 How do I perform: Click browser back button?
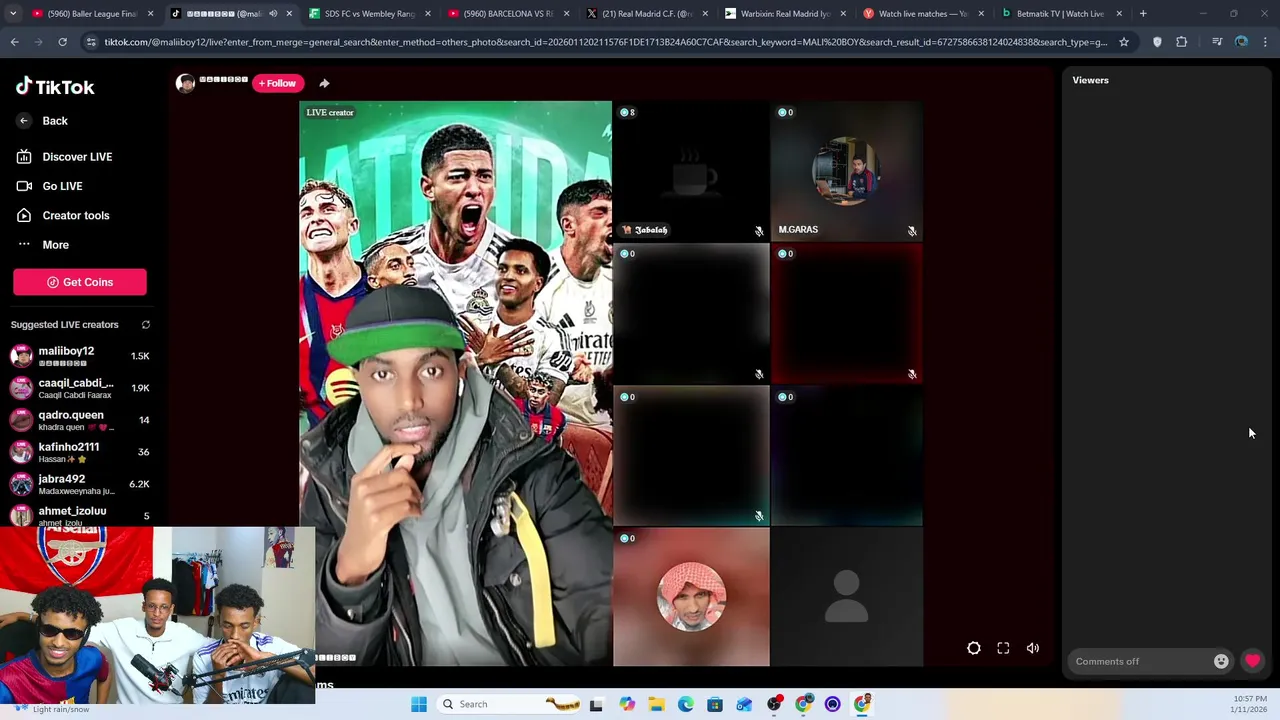click(x=14, y=42)
